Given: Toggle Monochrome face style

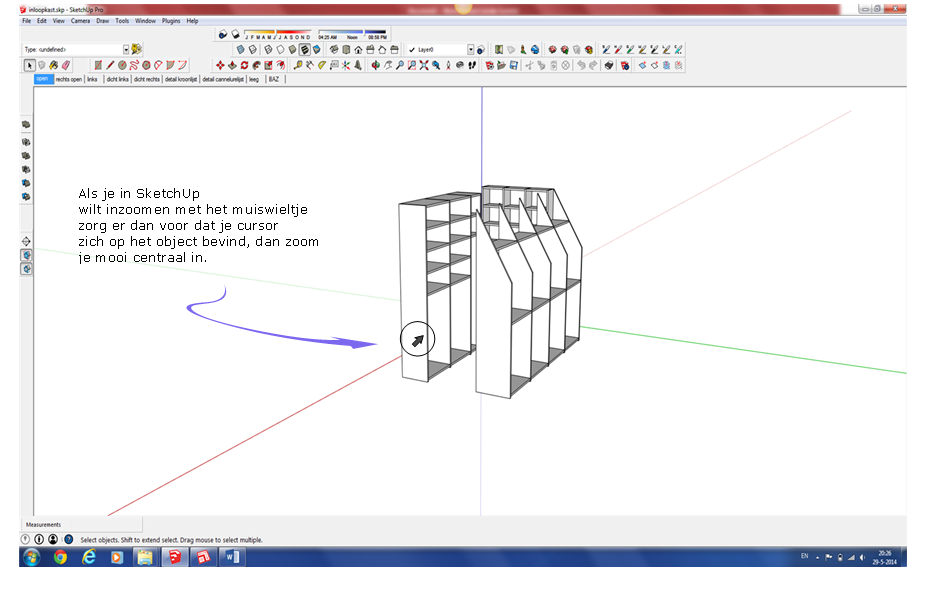Looking at the screenshot, I should pyautogui.click(x=317, y=49).
